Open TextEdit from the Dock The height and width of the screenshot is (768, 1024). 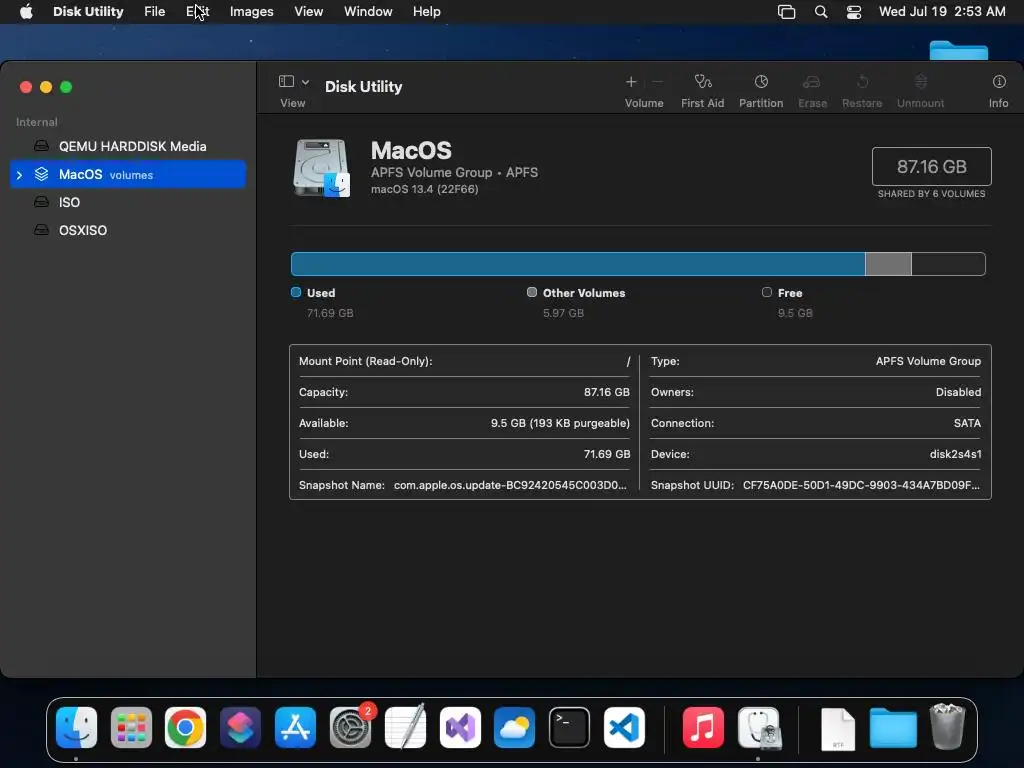click(x=405, y=728)
